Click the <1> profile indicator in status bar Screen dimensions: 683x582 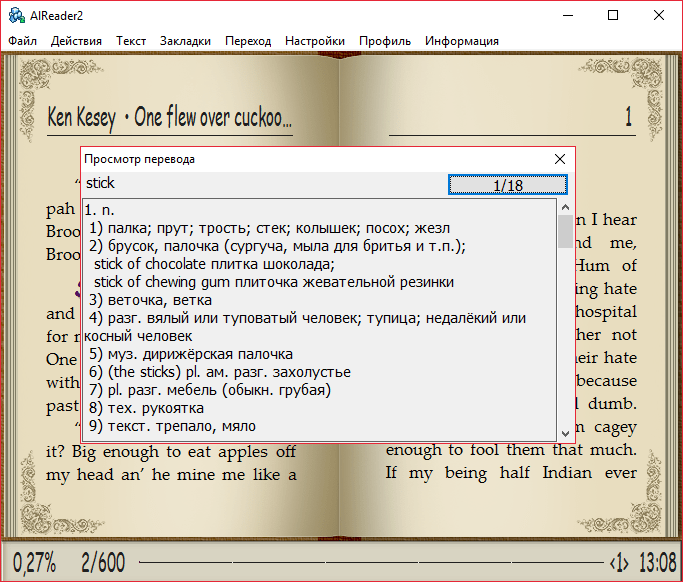[x=619, y=563]
